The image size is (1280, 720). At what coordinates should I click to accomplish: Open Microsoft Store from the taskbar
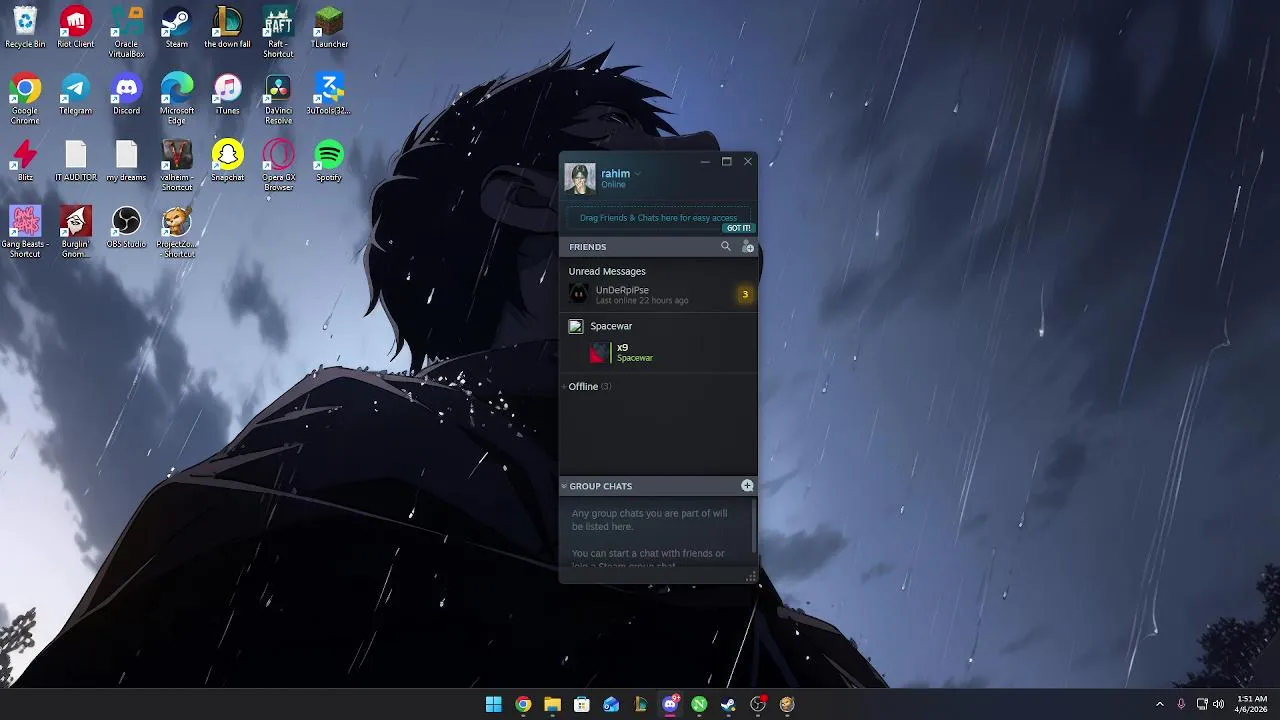pyautogui.click(x=582, y=704)
